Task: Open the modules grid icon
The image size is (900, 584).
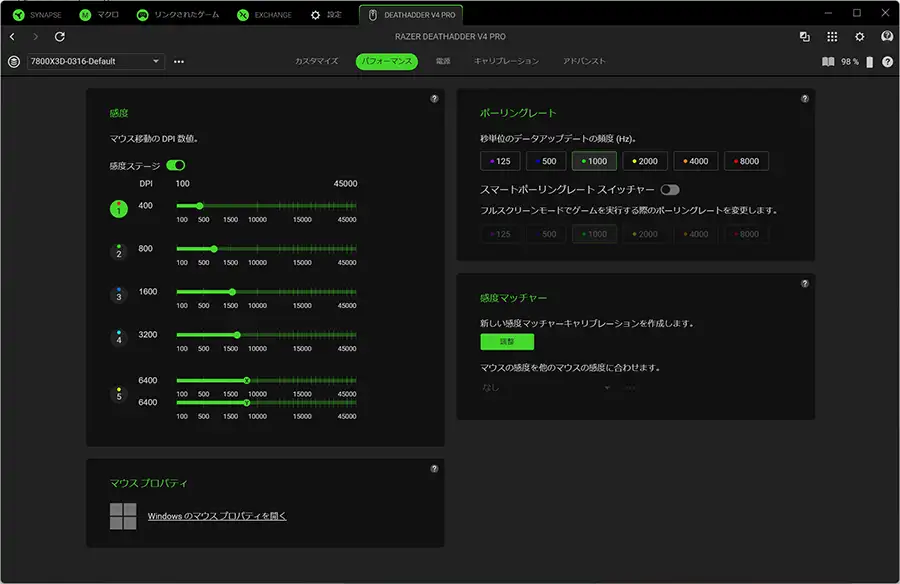Action: pyautogui.click(x=832, y=37)
